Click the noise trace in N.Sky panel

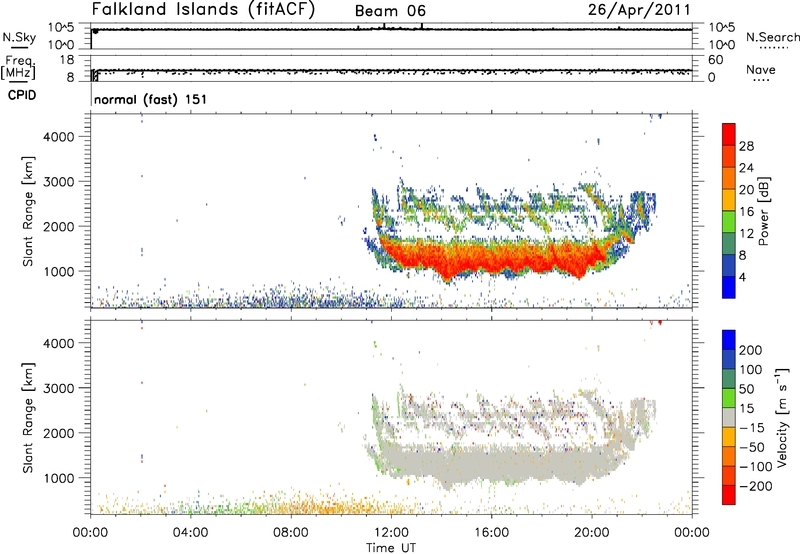coord(393,30)
